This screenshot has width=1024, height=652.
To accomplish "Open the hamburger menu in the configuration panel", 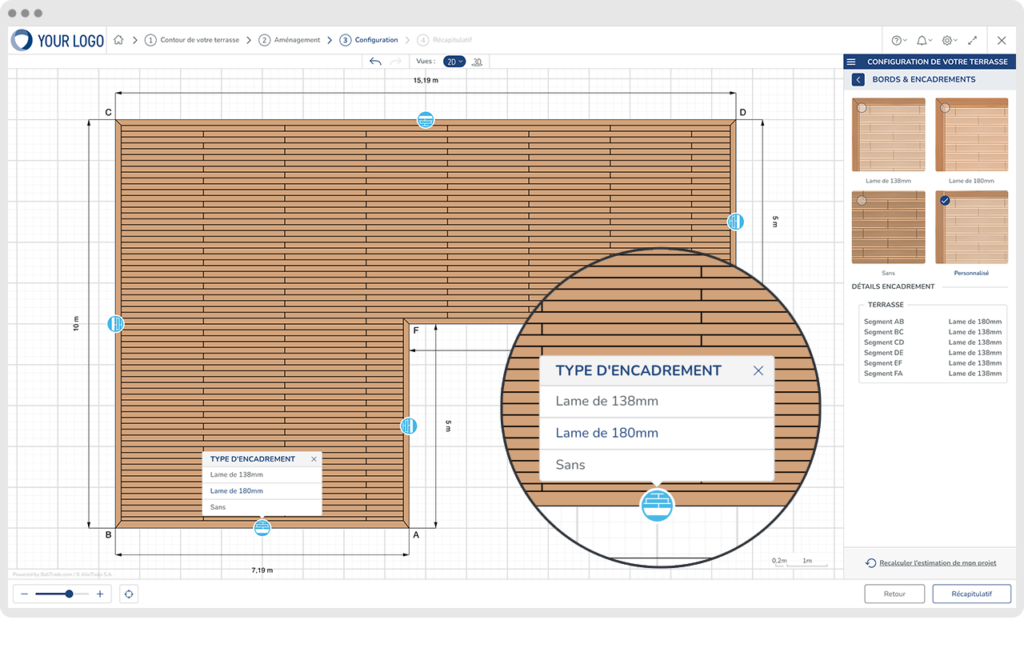I will pos(851,62).
